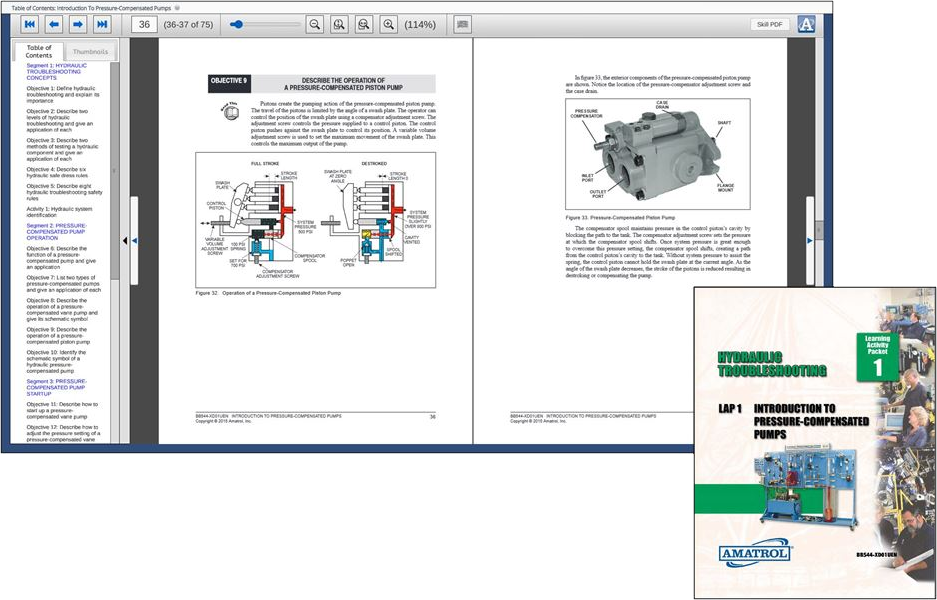Open Objective 1: Define hydraulic troubleshooting
The image size is (937, 600).
point(63,94)
